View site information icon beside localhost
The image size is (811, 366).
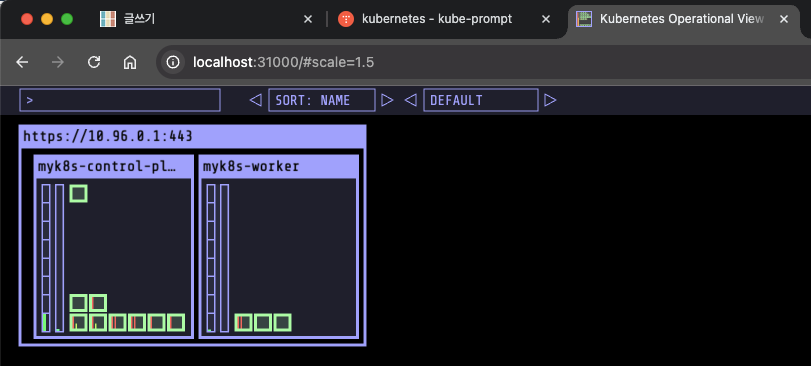coord(173,63)
